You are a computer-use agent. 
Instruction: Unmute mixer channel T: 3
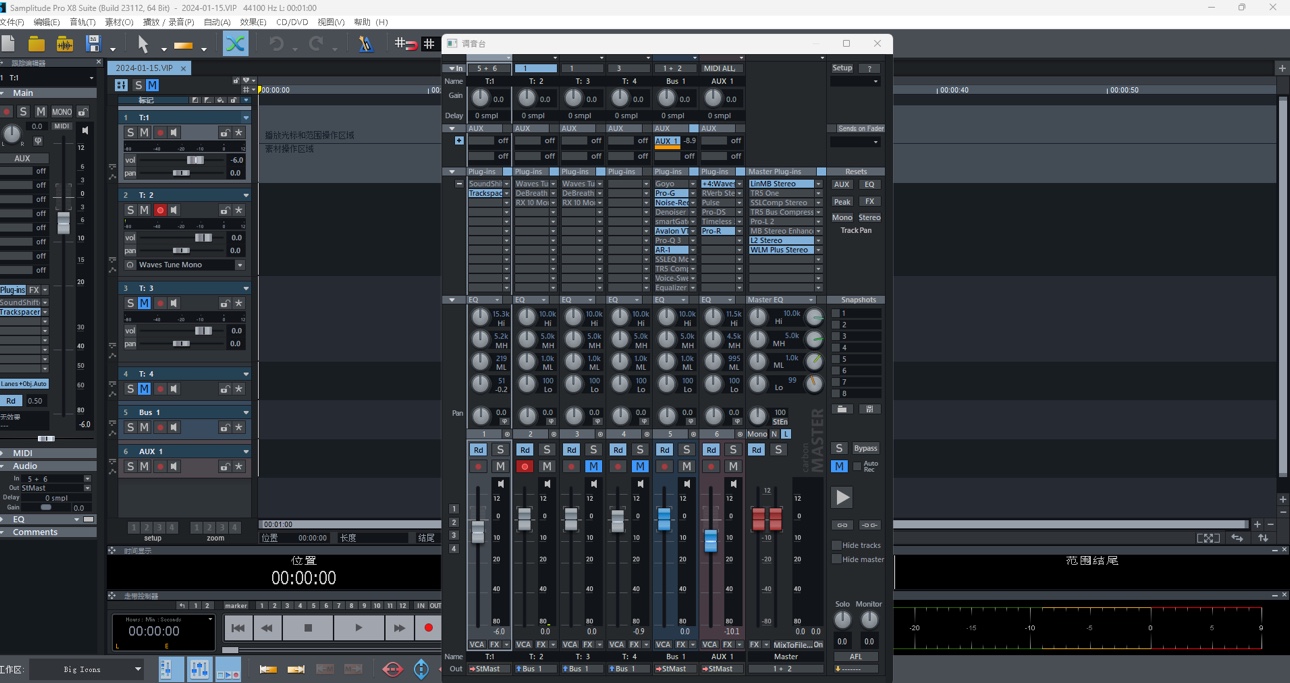tap(593, 466)
